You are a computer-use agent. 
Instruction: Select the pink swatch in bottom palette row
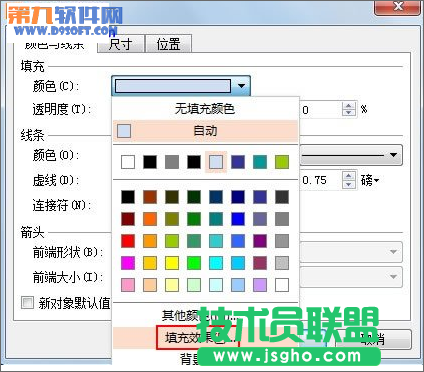point(128,285)
